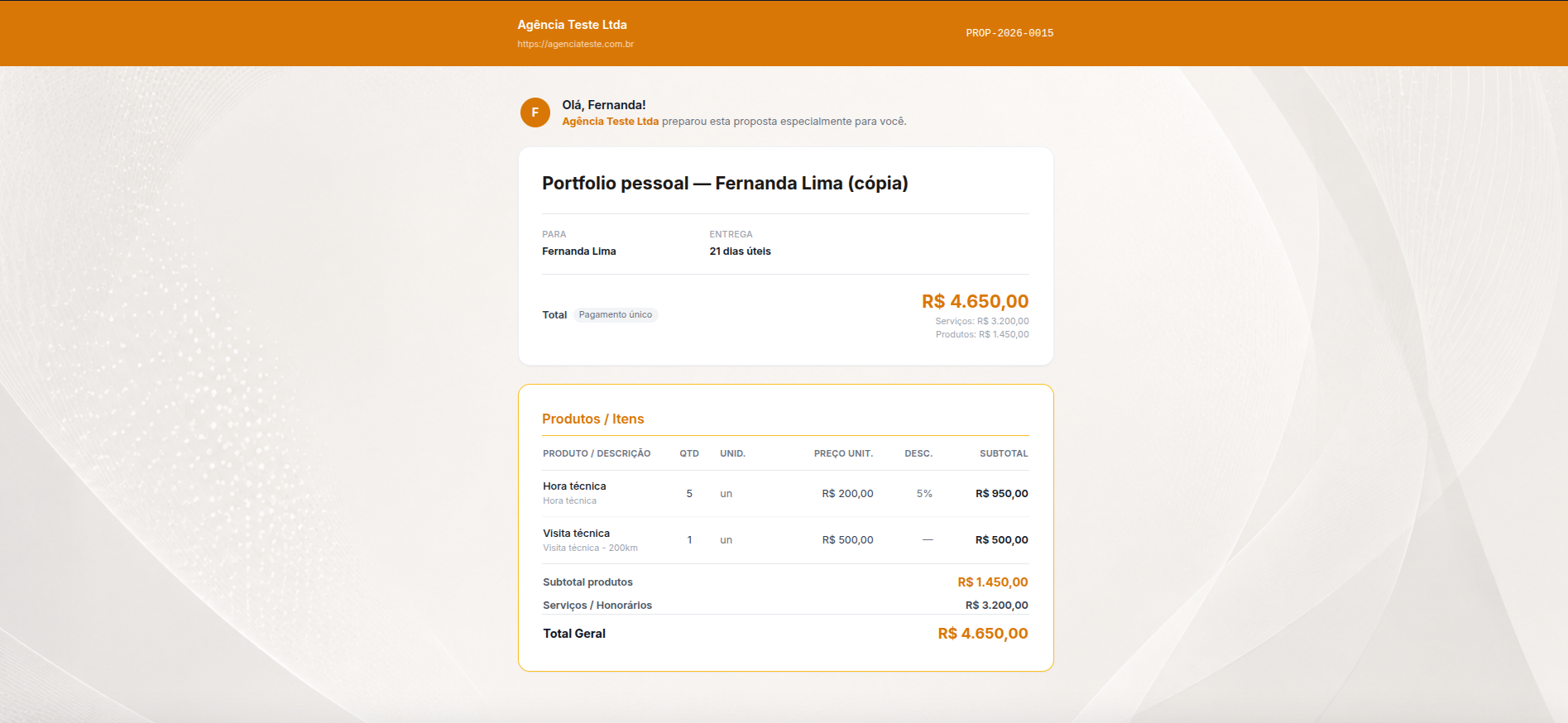Screen dimensions: 1568x723
Task: Click the Visita técnica - 200km description
Action: (590, 548)
